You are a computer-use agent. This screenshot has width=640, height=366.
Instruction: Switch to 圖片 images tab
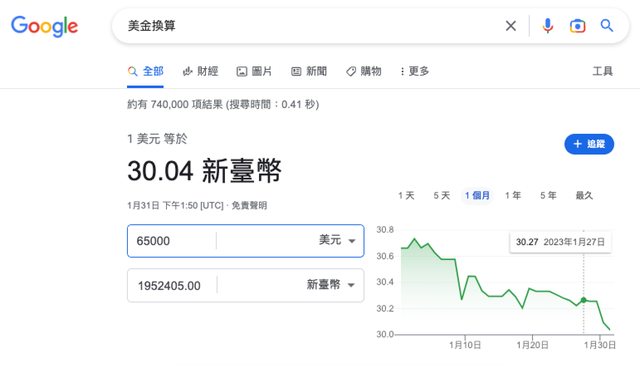[254, 71]
